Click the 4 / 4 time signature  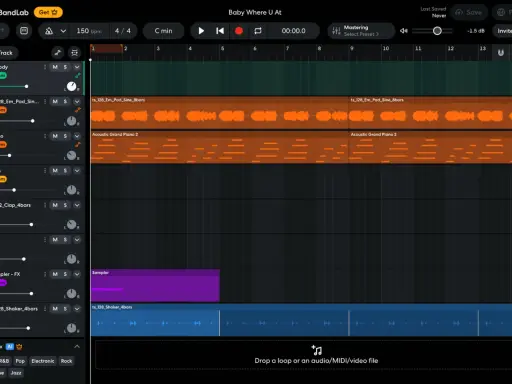(123, 31)
